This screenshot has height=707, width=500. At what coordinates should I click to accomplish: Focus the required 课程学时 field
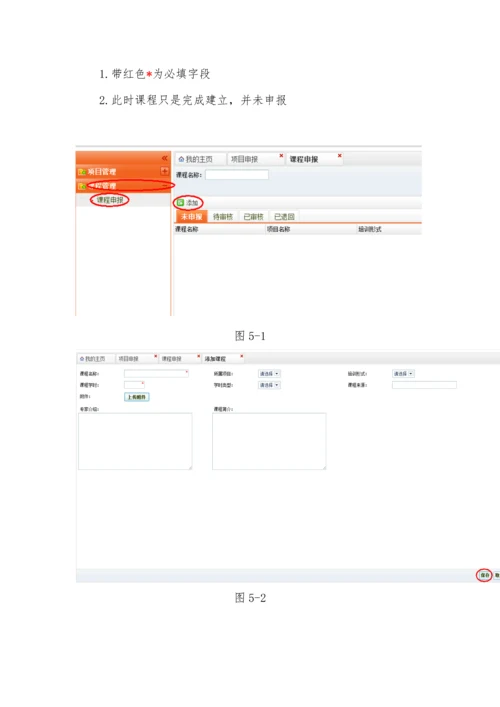134,385
